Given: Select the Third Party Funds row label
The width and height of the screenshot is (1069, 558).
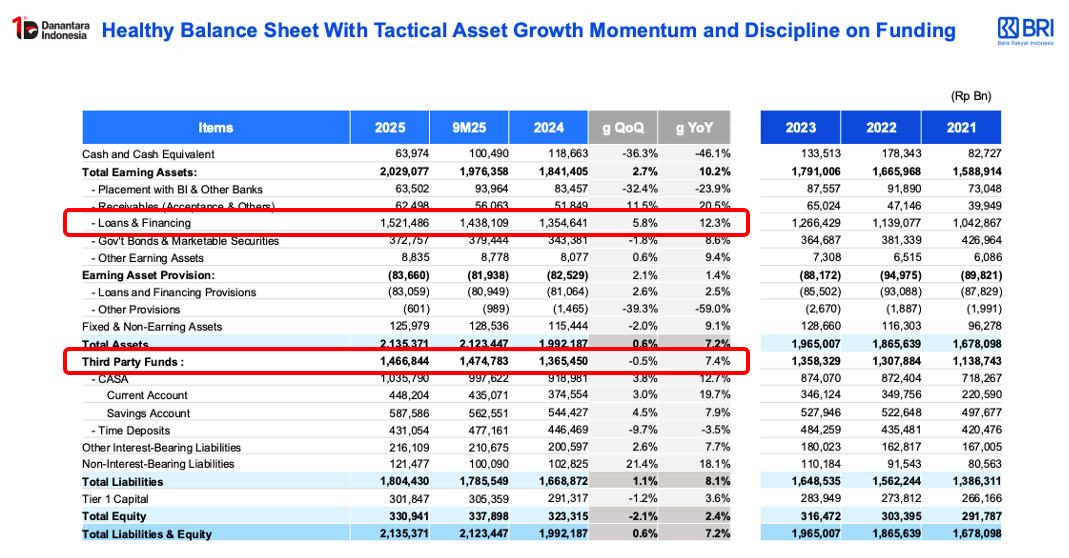Looking at the screenshot, I should 133,361.
